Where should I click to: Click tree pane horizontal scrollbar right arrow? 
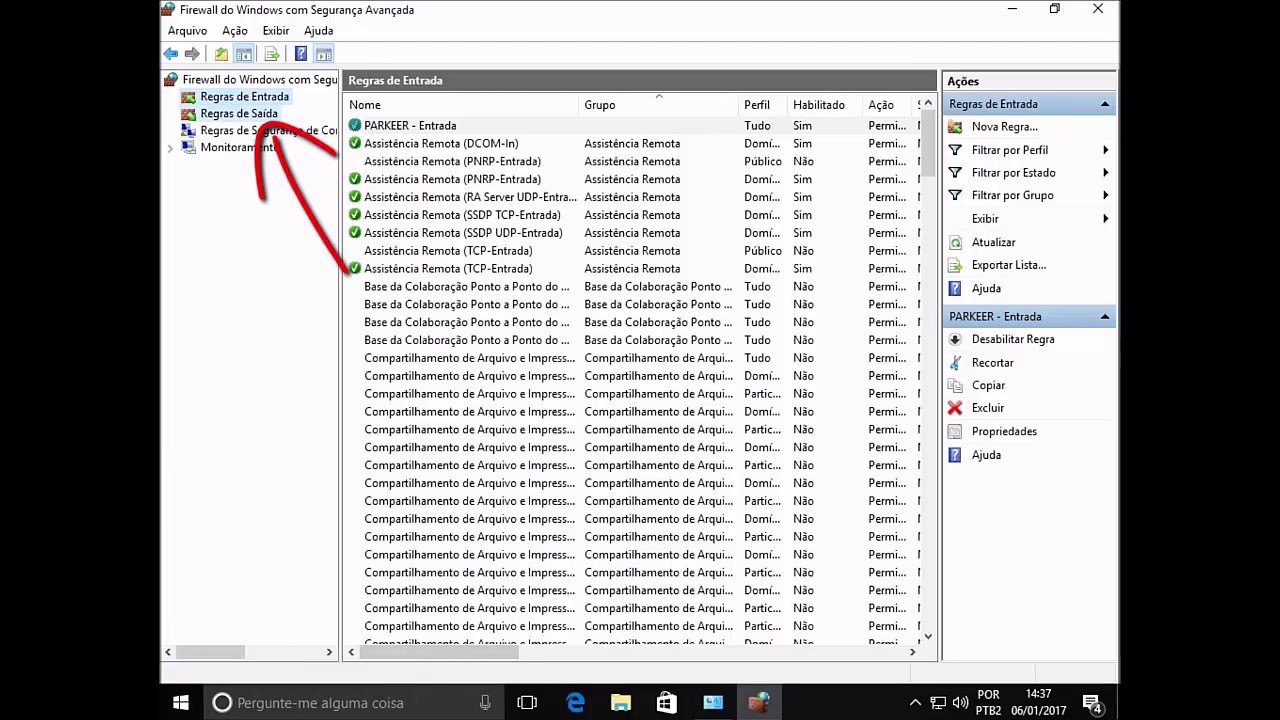coord(329,652)
